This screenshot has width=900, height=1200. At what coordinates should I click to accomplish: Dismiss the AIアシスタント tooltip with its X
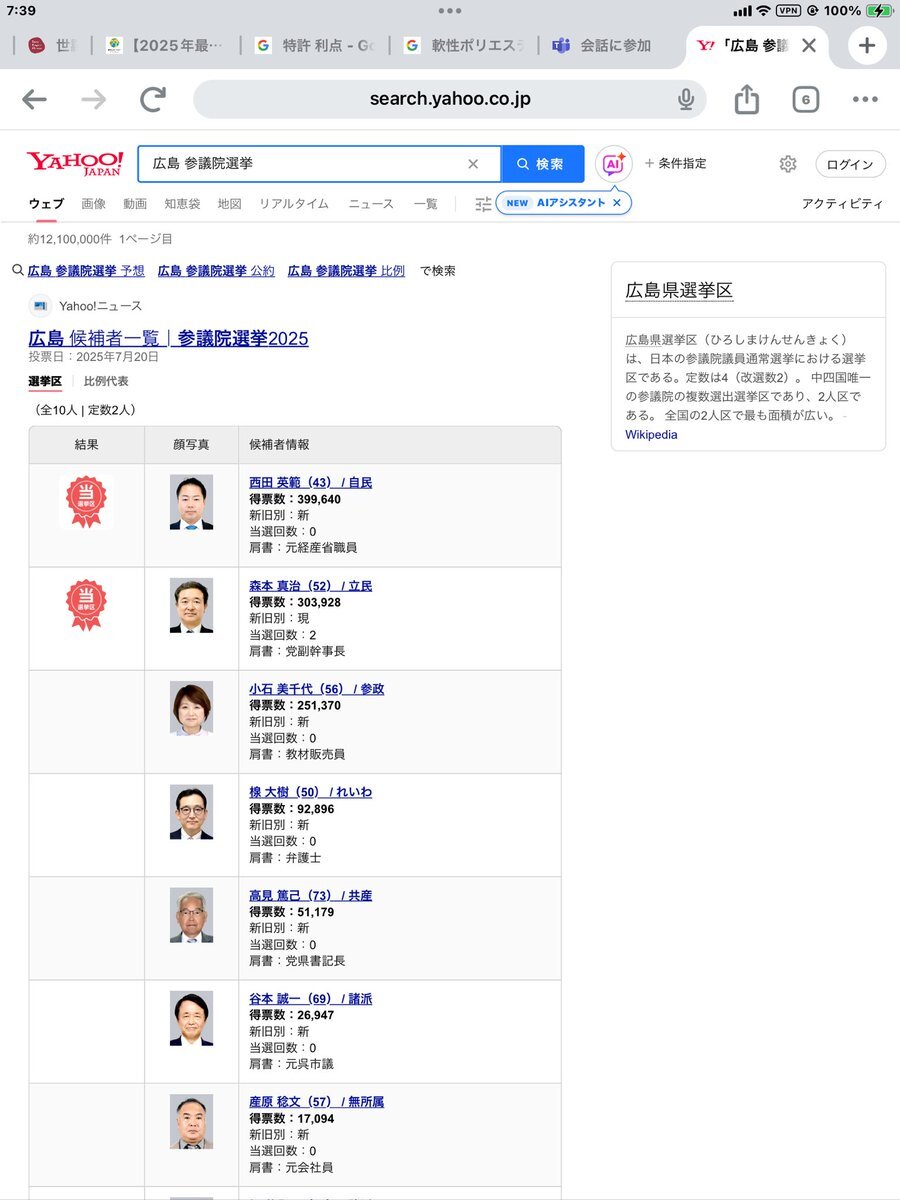coord(617,203)
